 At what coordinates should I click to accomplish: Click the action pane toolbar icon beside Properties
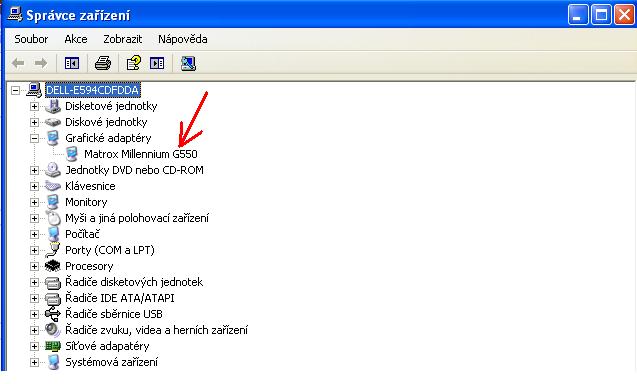coord(157,63)
